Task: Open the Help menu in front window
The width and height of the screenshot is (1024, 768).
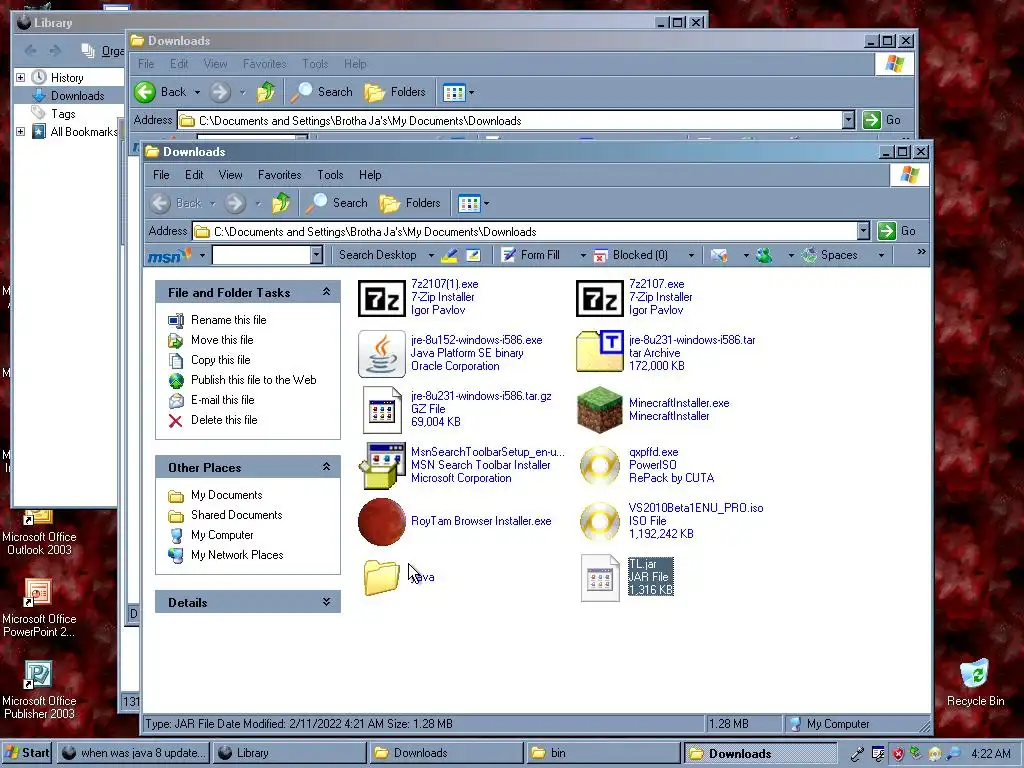Action: pyautogui.click(x=370, y=175)
